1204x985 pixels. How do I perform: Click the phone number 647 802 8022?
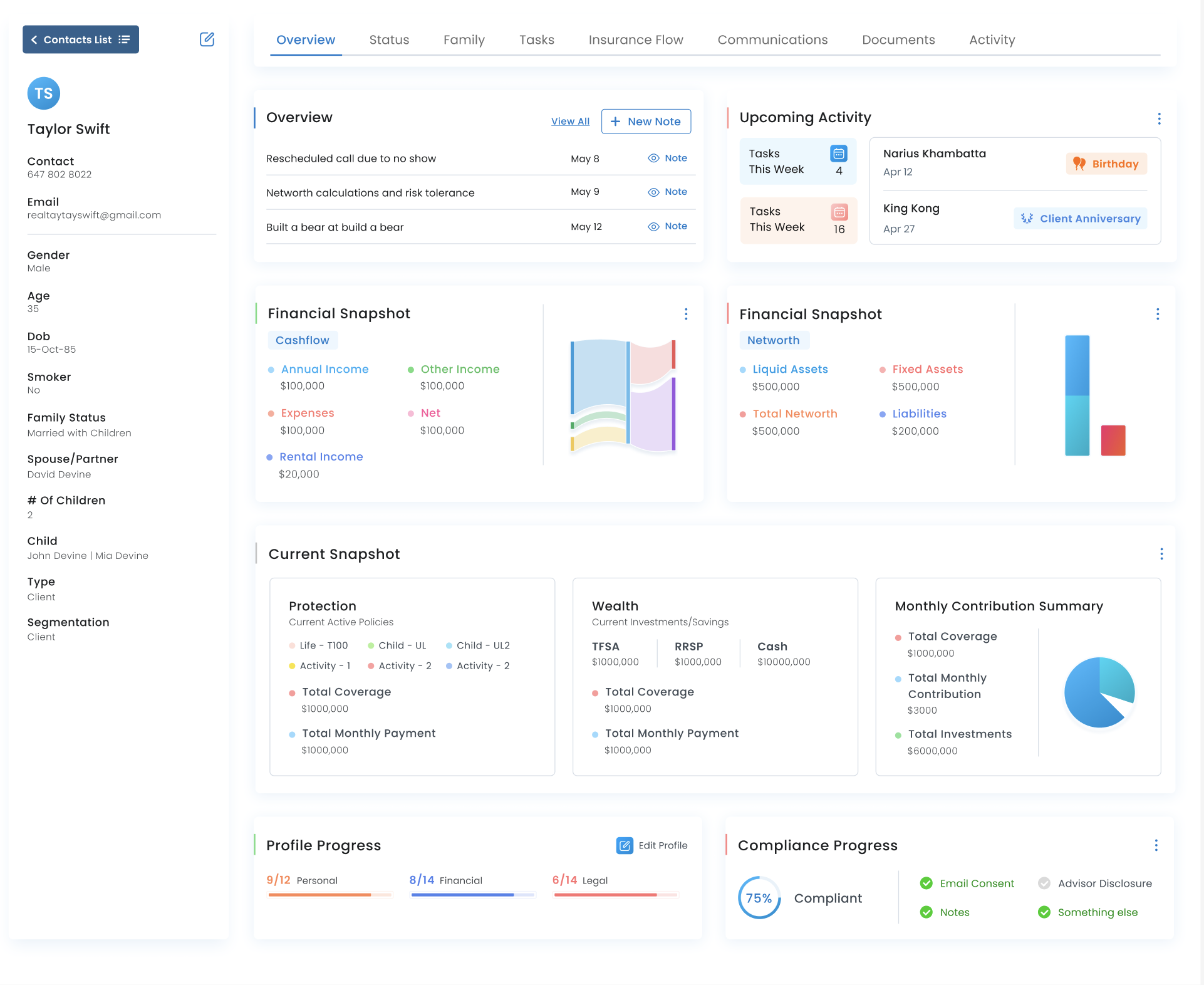point(60,174)
